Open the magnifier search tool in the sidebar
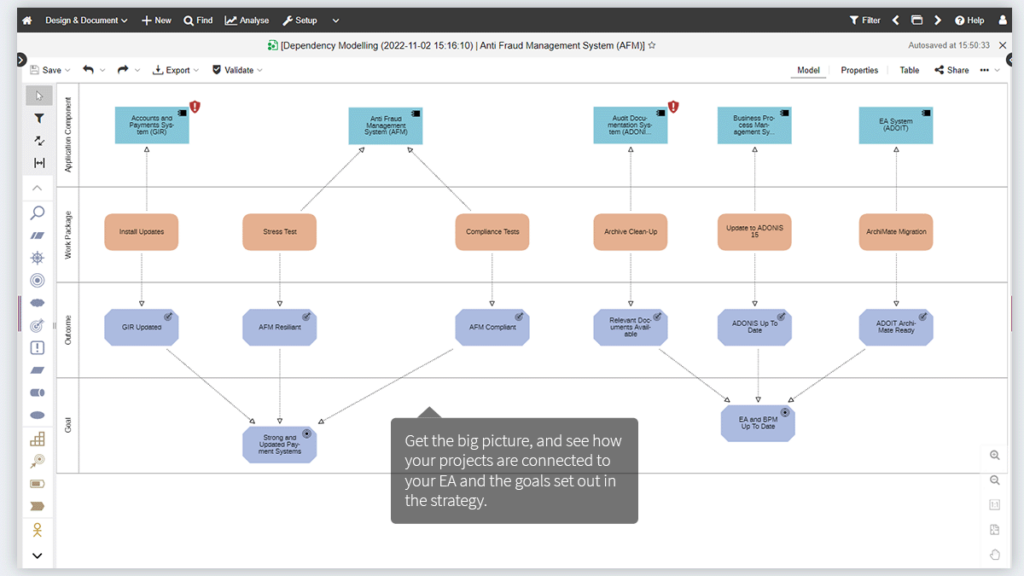The height and width of the screenshot is (576, 1024). (37, 212)
